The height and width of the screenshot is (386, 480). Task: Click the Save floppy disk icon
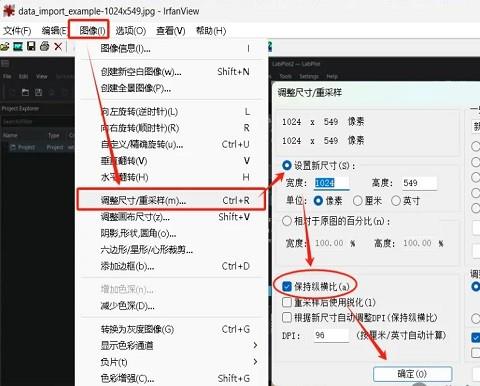[x=31, y=46]
